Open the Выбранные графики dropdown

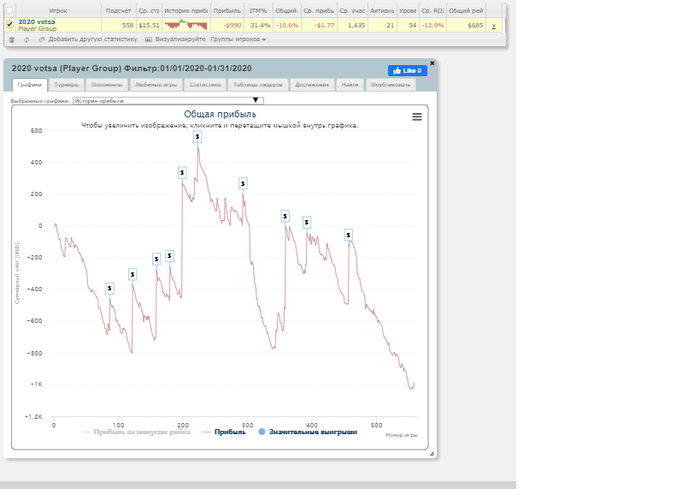168,101
